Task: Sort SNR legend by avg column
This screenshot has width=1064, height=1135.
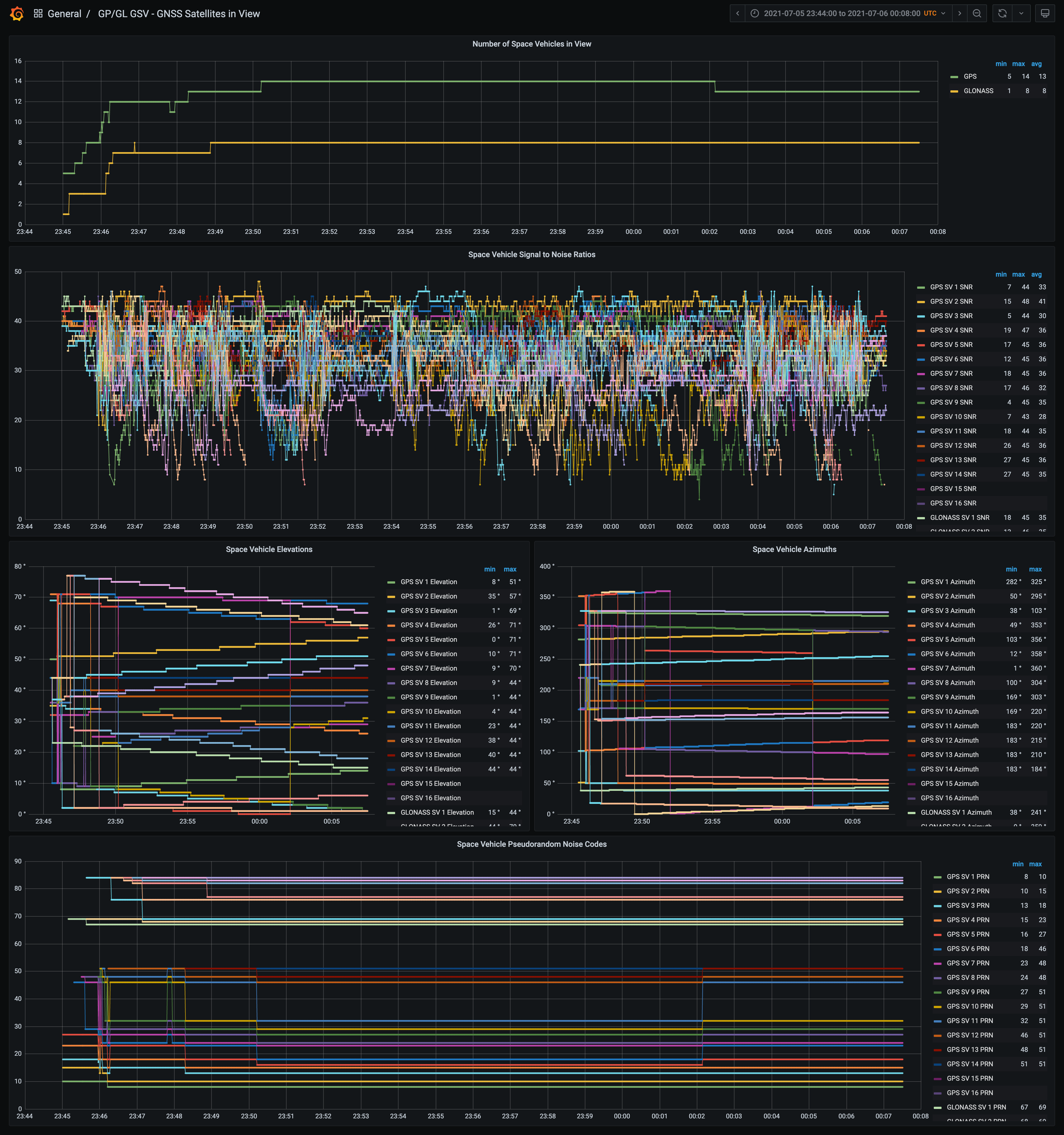Action: coord(1036,275)
